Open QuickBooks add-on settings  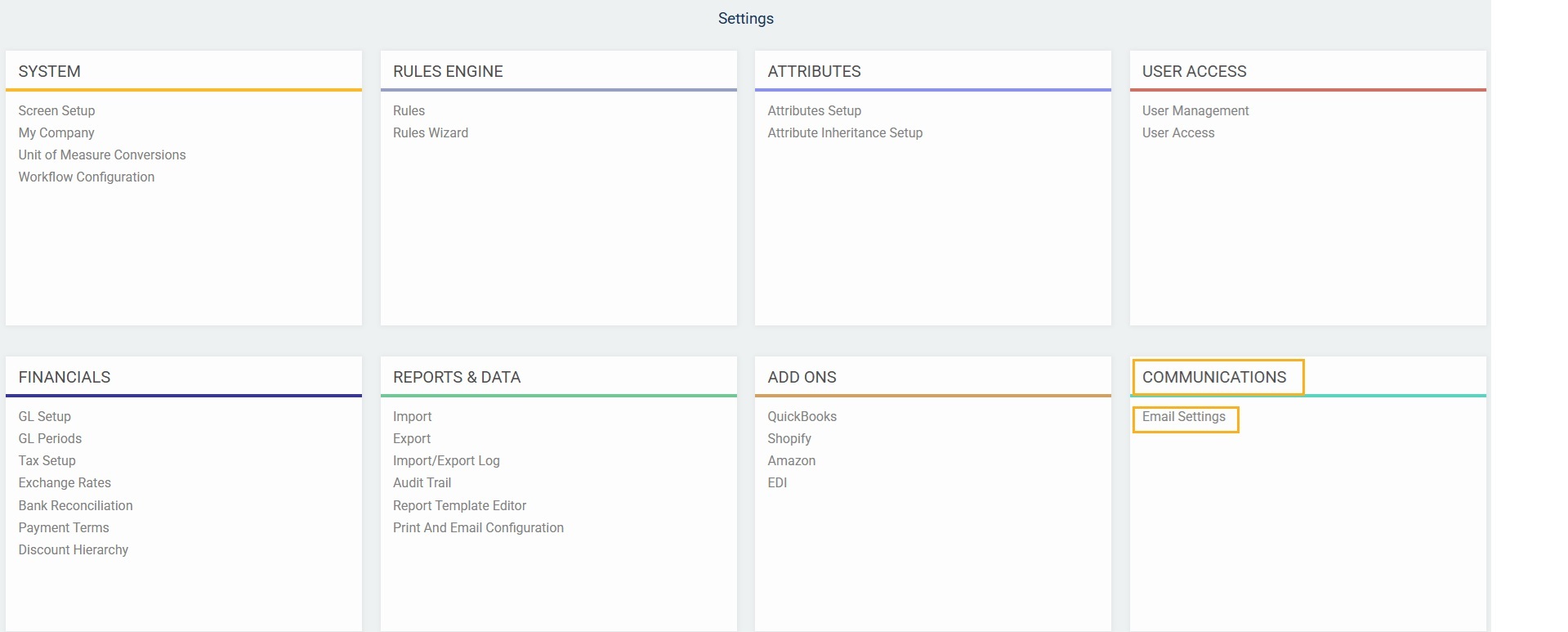[802, 416]
